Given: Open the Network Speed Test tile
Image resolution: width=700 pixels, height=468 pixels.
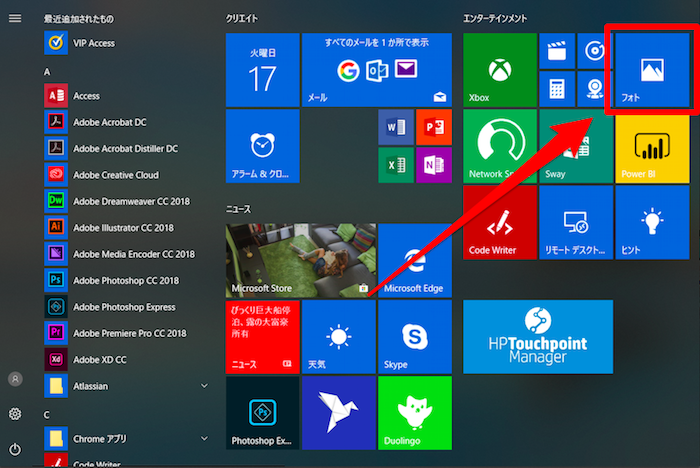Looking at the screenshot, I should pos(500,146).
